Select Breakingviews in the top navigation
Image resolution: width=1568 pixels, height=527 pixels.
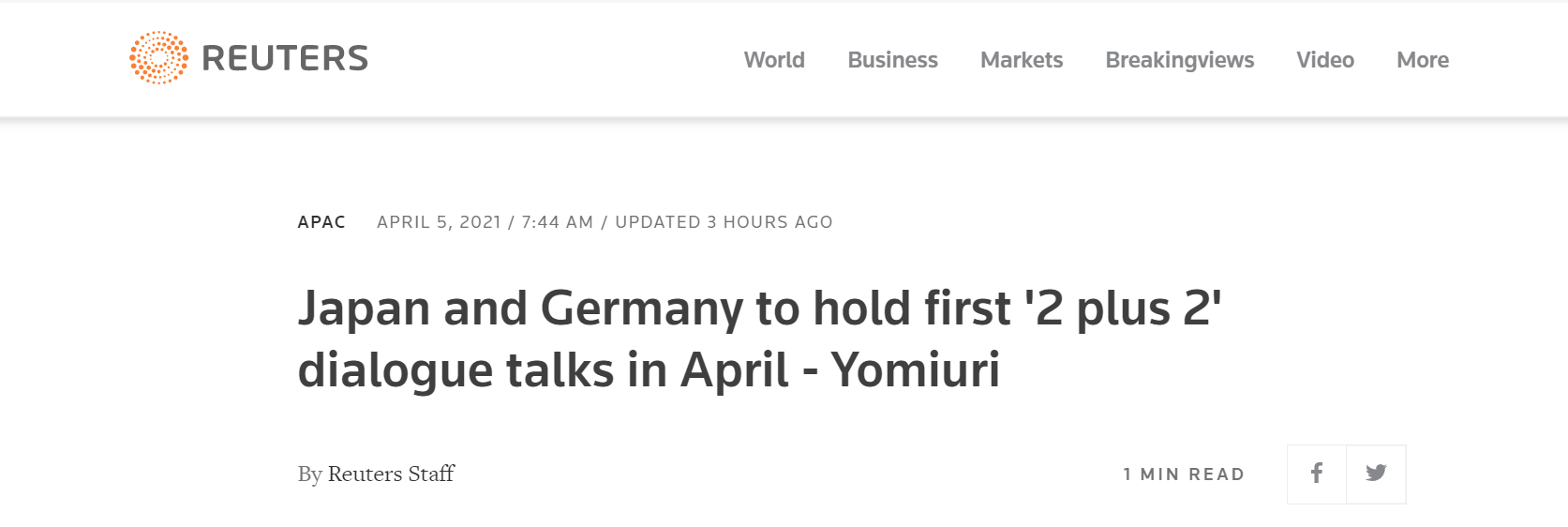1179,60
